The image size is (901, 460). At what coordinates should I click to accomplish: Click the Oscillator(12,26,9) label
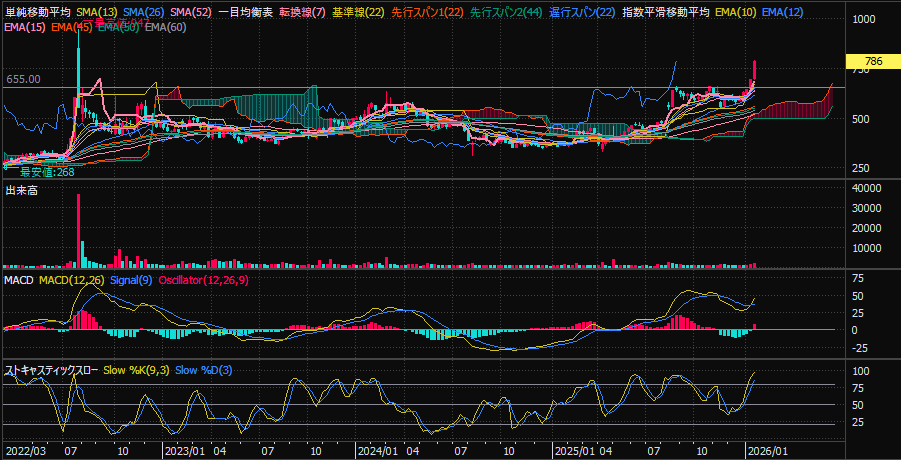204,281
